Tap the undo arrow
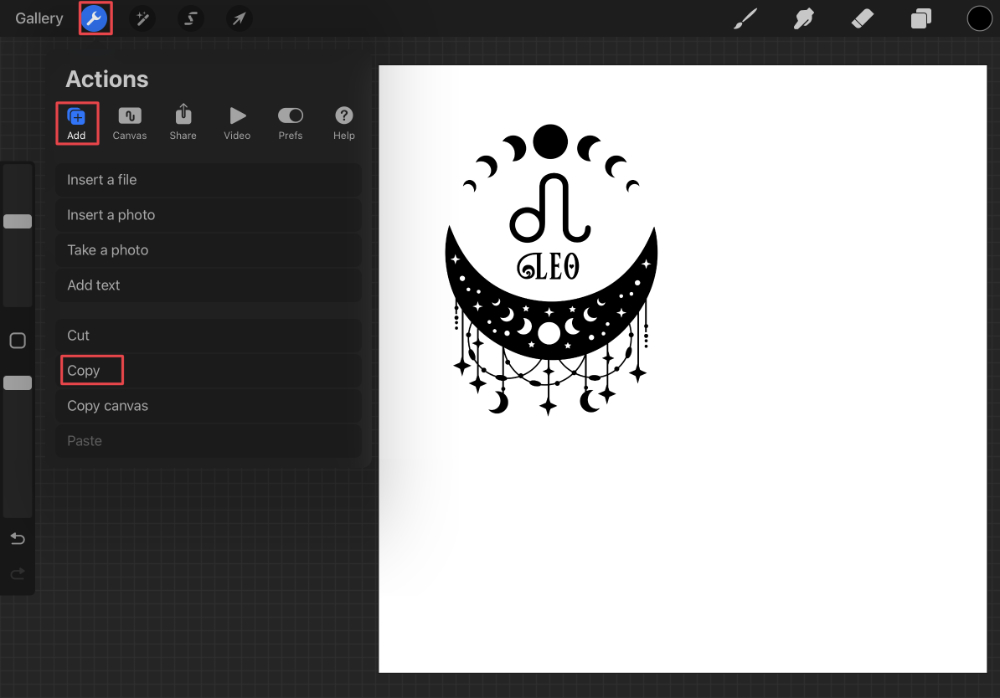This screenshot has width=1000, height=698. click(17, 538)
